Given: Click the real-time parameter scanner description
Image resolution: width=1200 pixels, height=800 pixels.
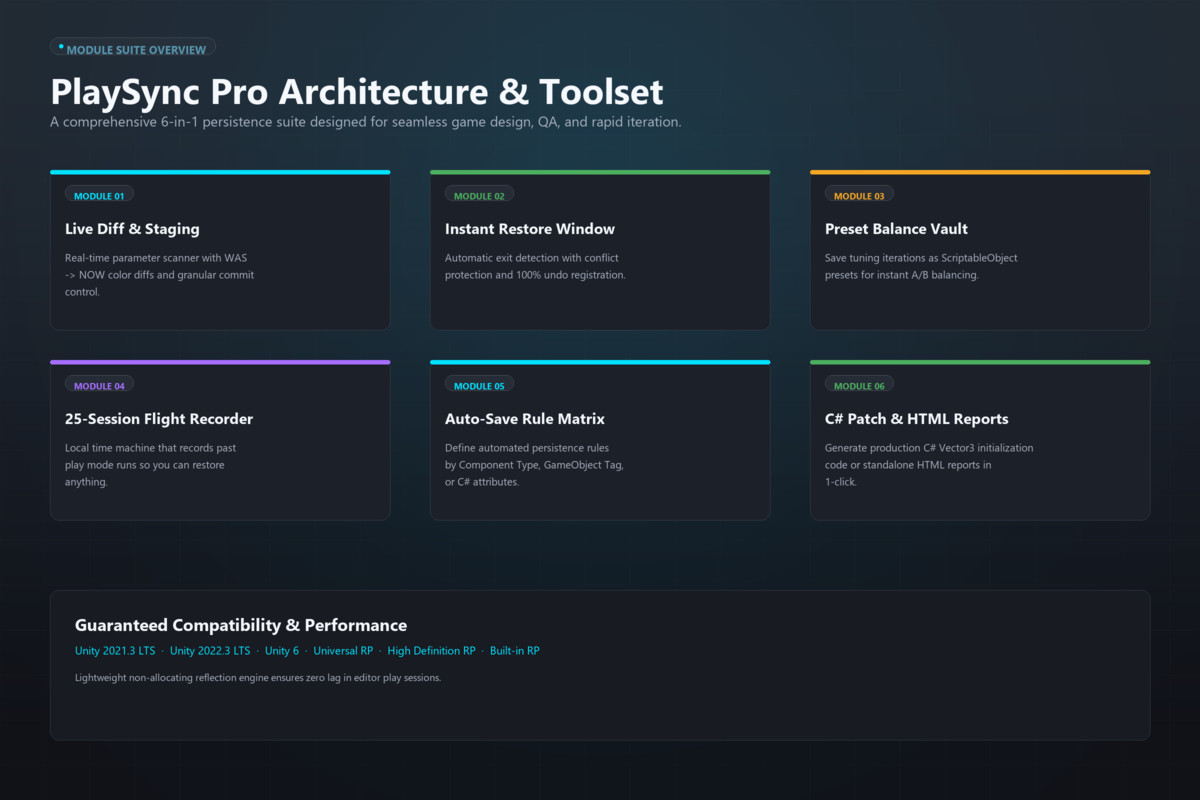Looking at the screenshot, I should pos(160,275).
